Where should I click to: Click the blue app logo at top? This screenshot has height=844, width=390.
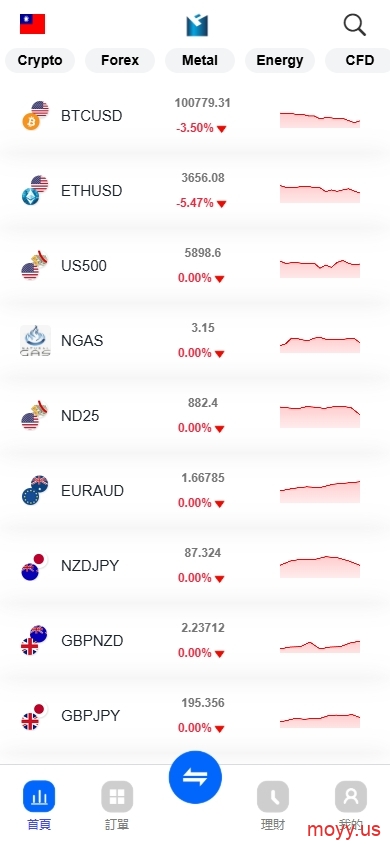pos(197,25)
